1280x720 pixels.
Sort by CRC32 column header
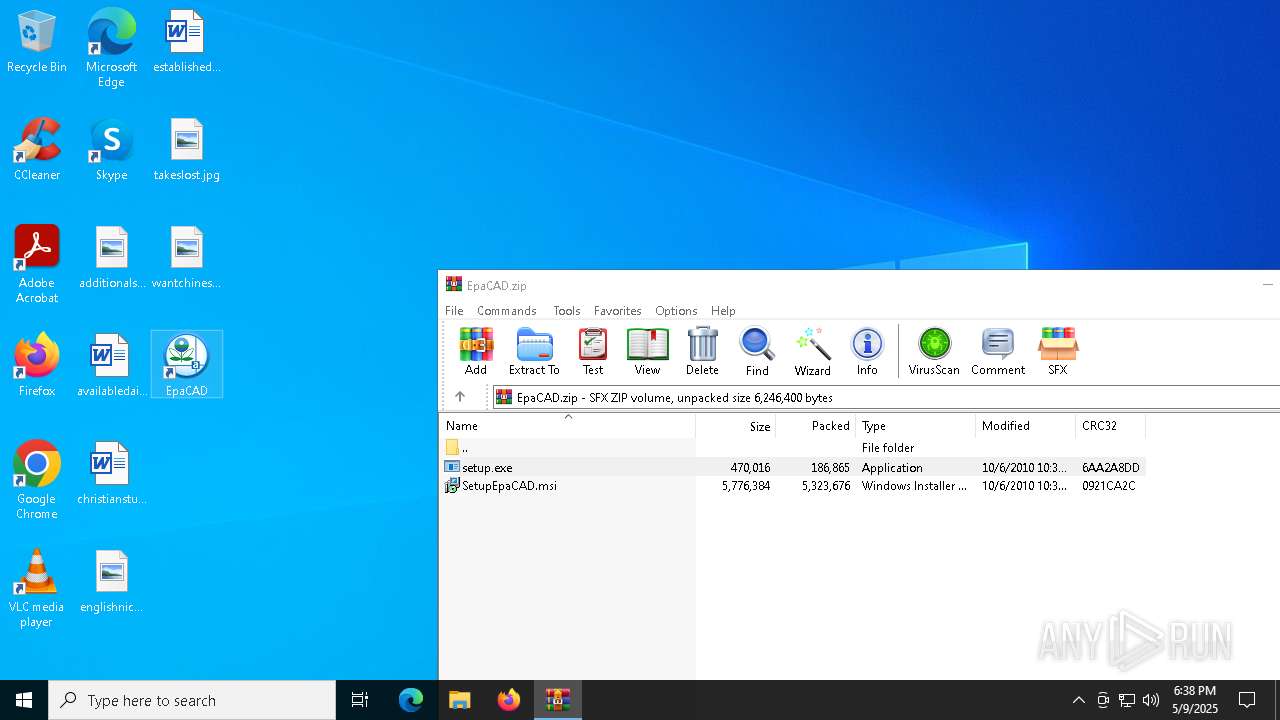[1111, 426]
